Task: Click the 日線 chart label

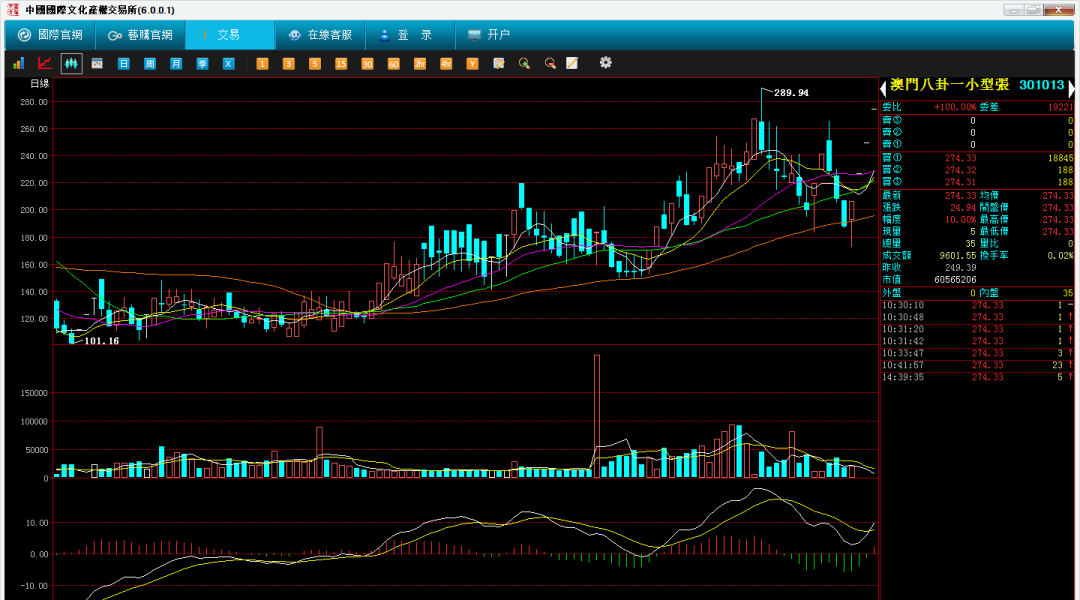Action: coord(40,83)
